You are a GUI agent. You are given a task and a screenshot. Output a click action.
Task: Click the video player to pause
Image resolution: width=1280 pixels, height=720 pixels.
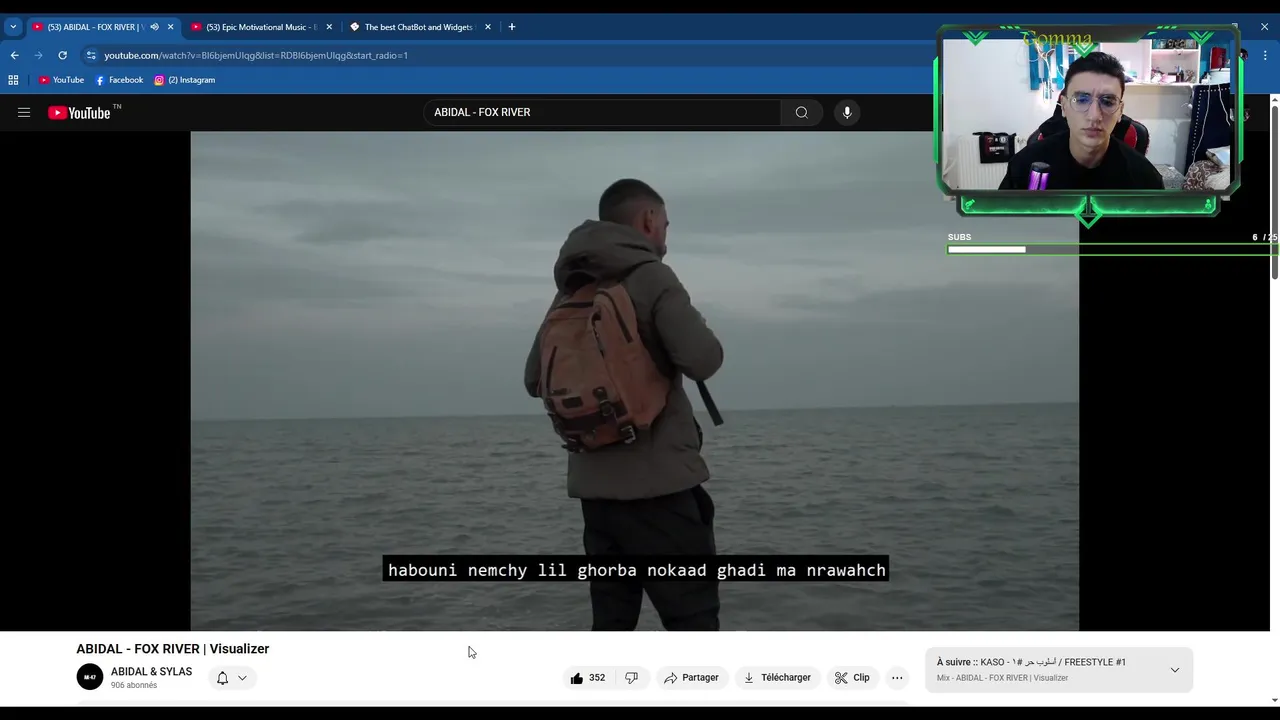[x=635, y=380]
